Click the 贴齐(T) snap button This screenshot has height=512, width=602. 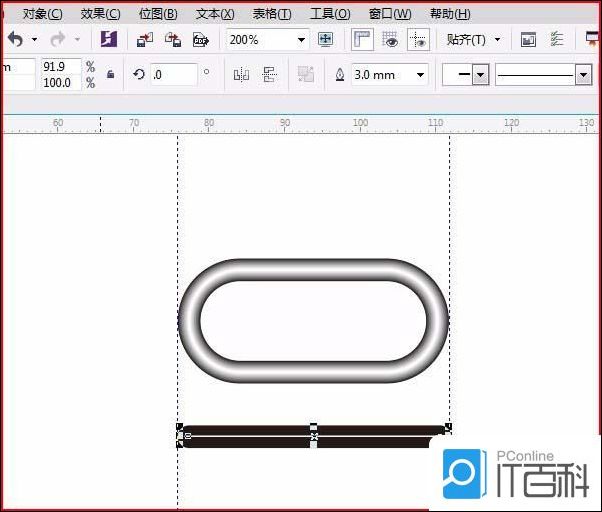click(472, 39)
